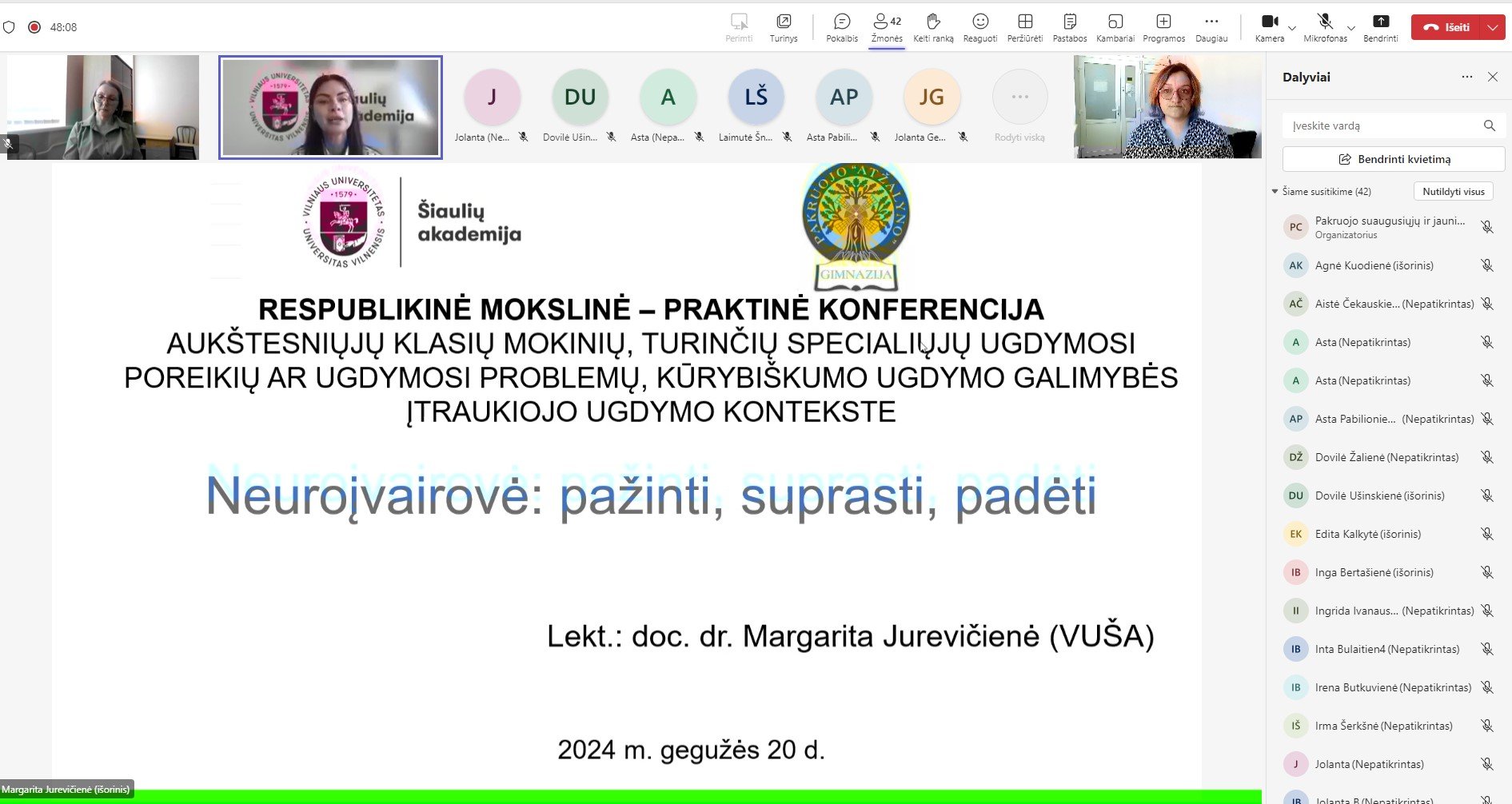1512x804 pixels.
Task: Click the Kelti ranką raise hand icon
Action: coord(932,22)
